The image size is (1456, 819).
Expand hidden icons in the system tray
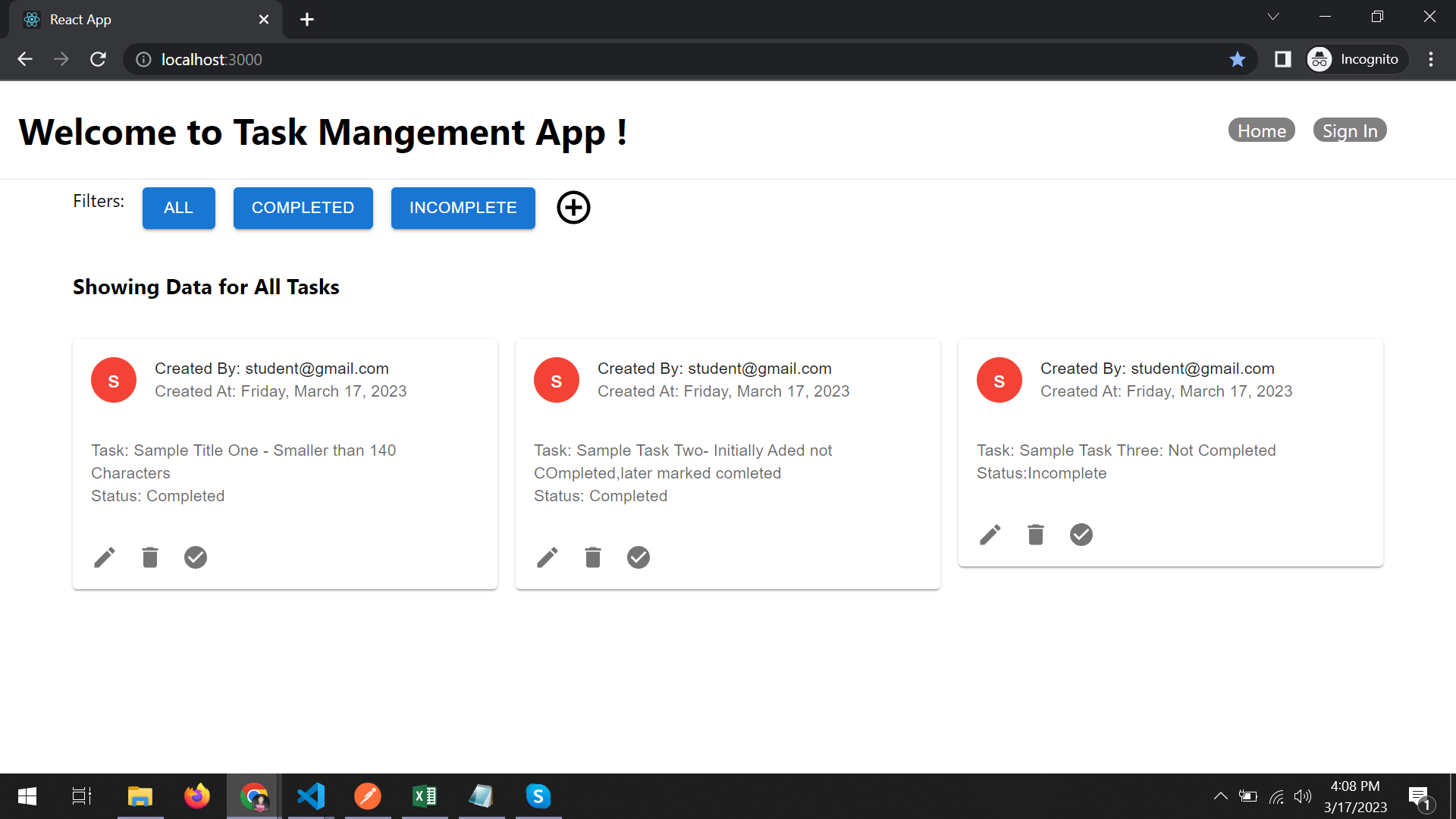coord(1221,796)
